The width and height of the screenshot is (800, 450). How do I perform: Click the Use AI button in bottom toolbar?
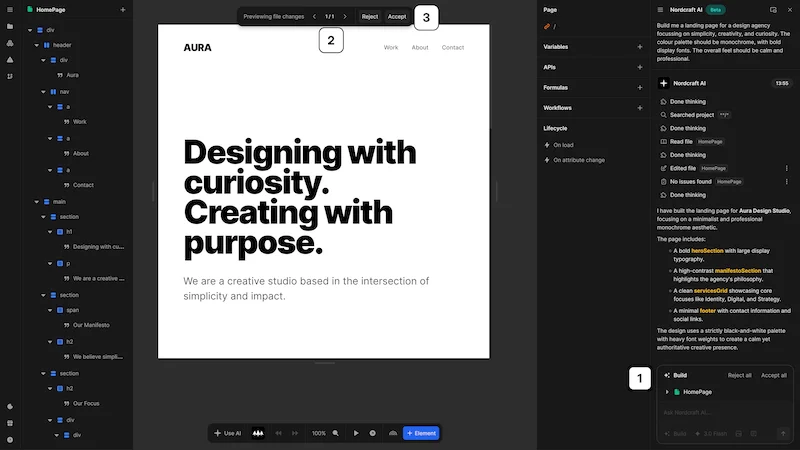(228, 433)
